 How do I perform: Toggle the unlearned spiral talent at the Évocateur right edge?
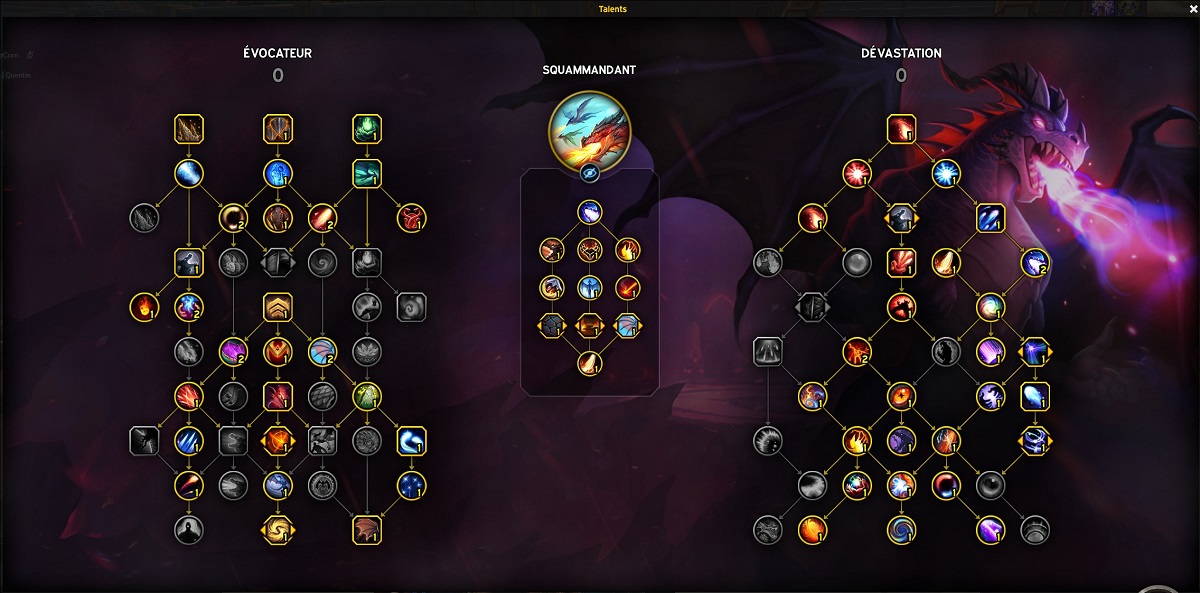point(411,307)
